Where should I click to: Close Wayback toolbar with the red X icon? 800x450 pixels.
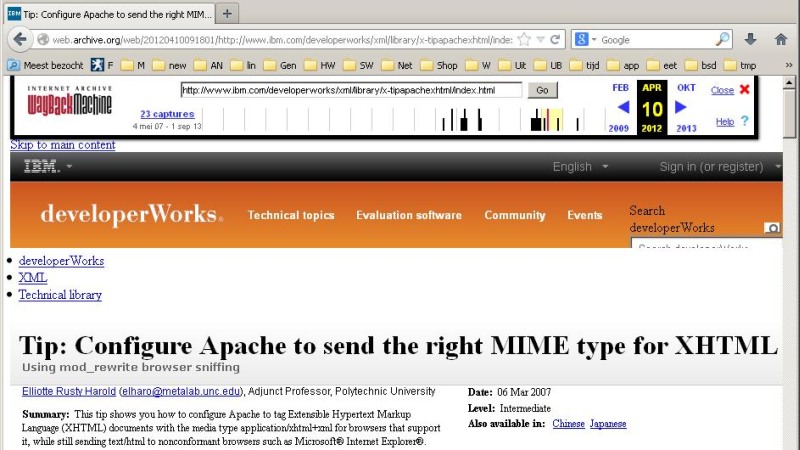pos(744,89)
